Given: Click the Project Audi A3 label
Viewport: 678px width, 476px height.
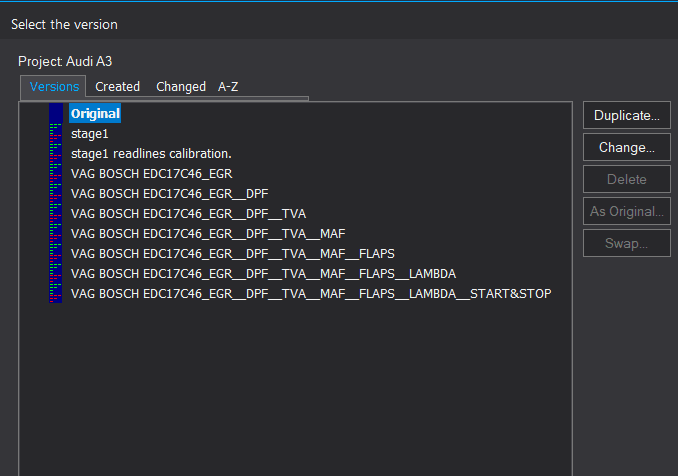Looking at the screenshot, I should [x=65, y=61].
